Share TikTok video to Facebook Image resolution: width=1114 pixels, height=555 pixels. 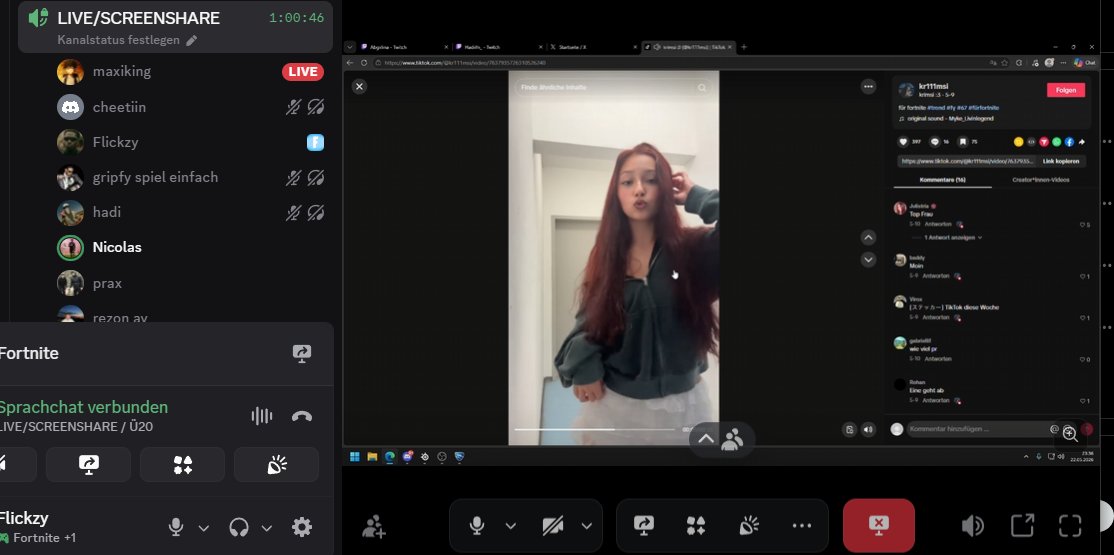tap(1069, 142)
